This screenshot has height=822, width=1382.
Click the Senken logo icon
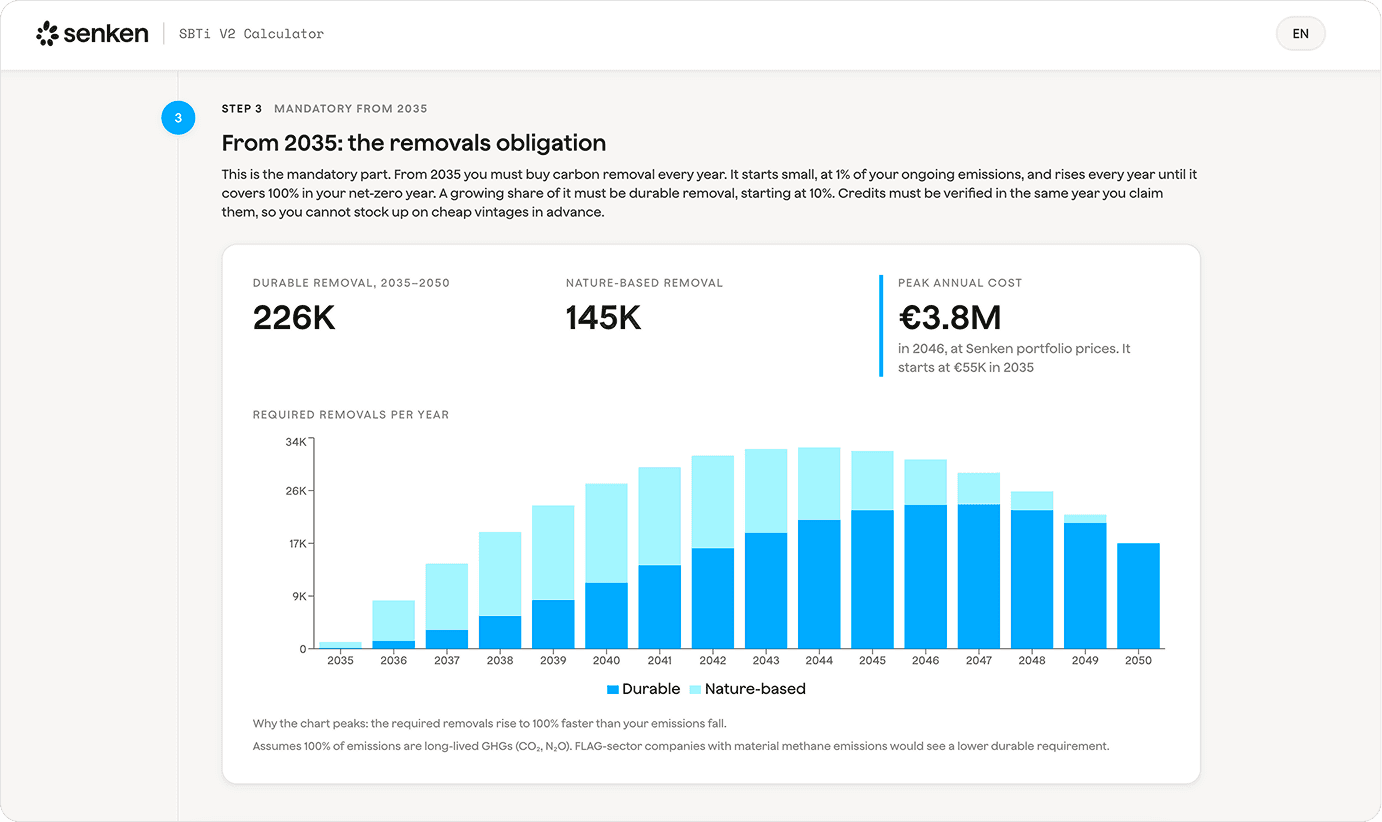47,34
